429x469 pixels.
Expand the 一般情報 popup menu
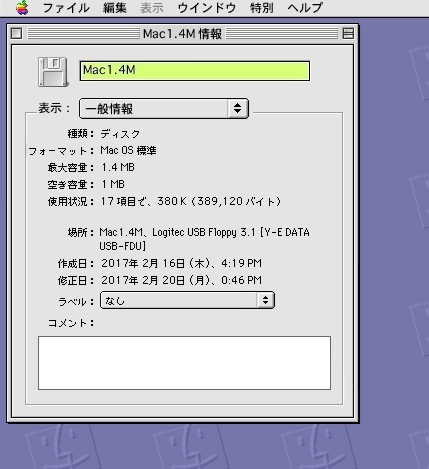click(x=164, y=108)
